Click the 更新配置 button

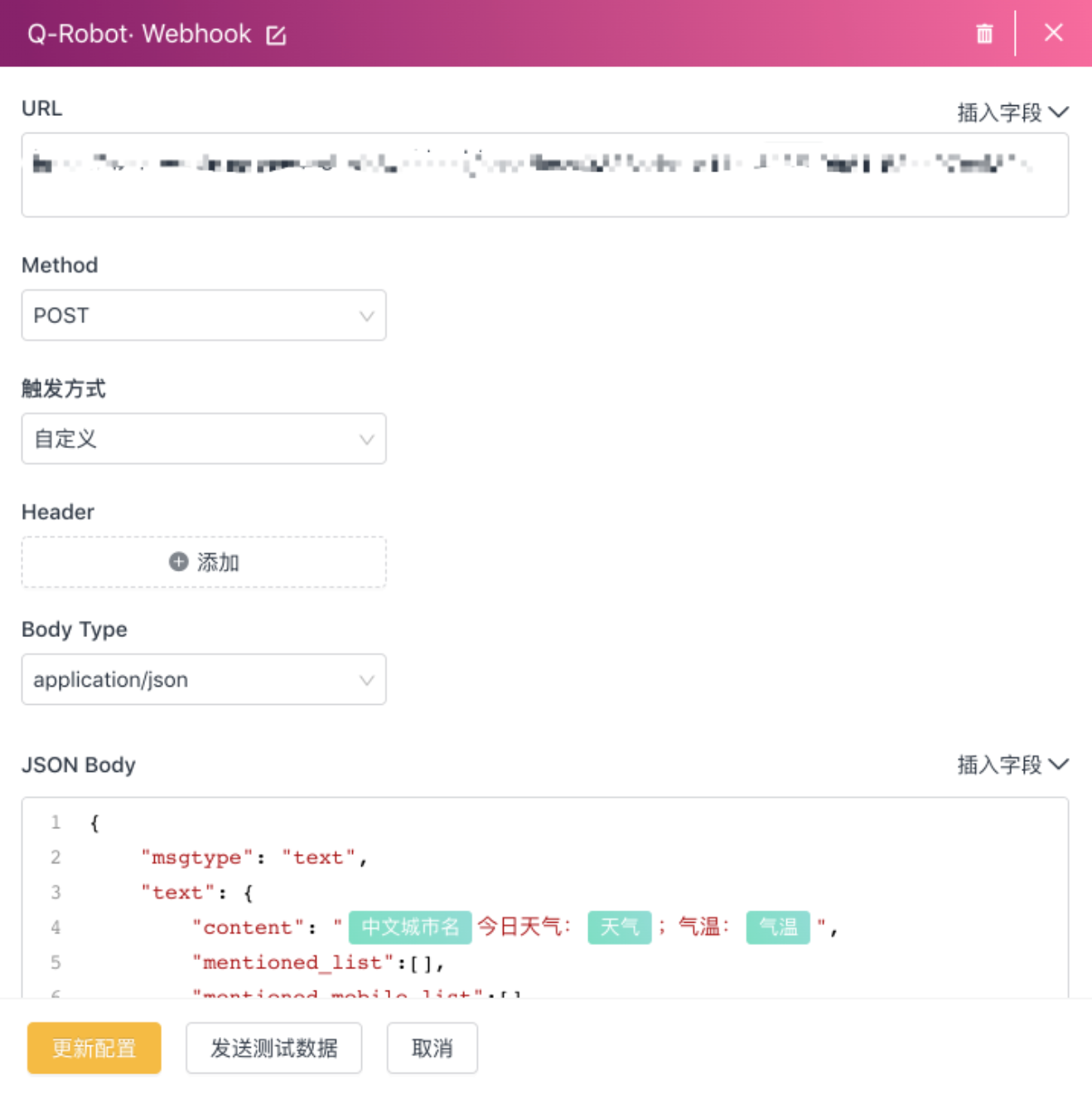pos(93,1048)
